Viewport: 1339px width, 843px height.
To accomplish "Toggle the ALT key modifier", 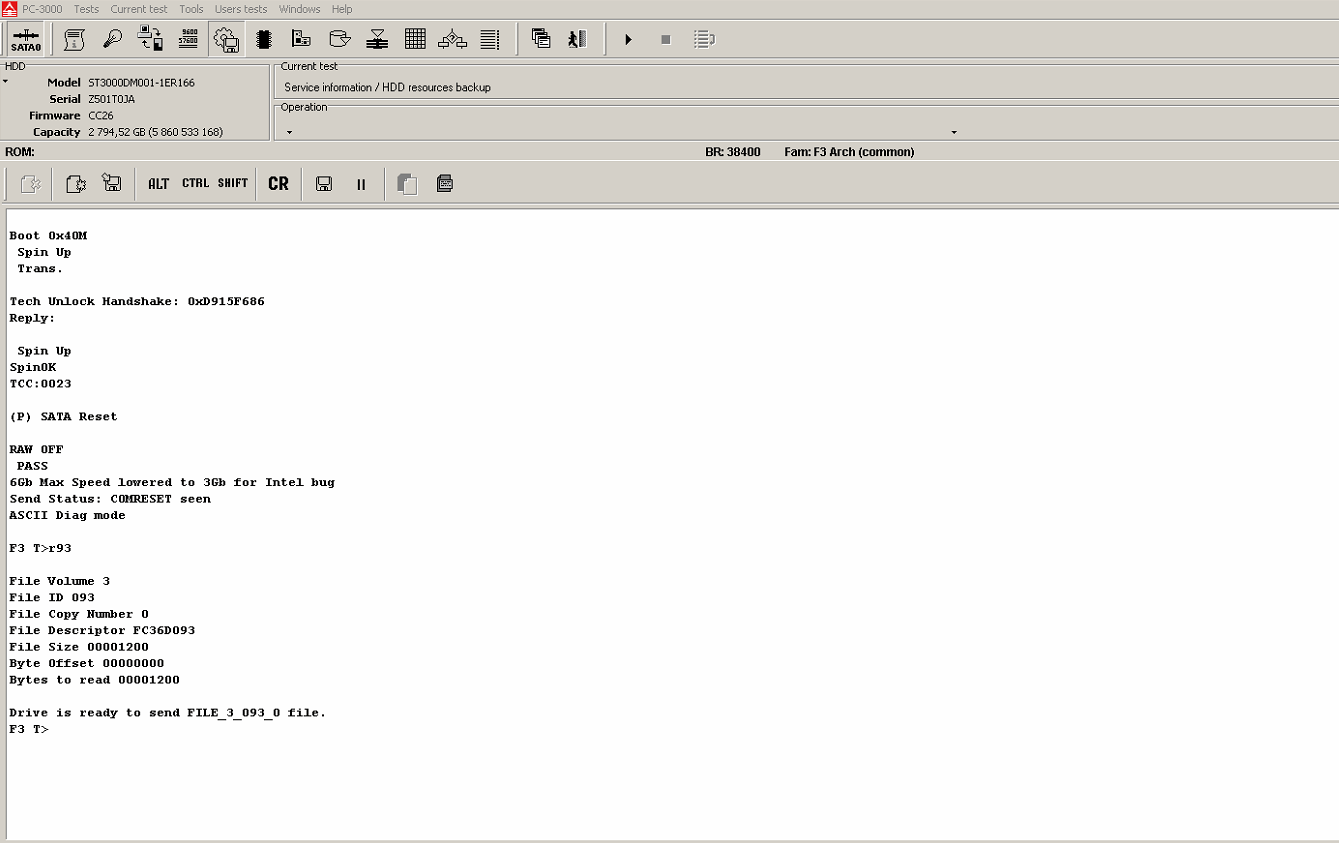I will (x=159, y=184).
